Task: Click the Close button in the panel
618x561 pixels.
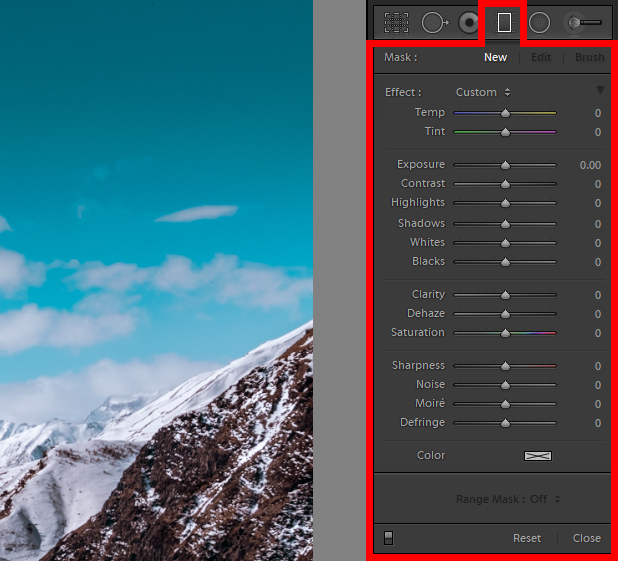Action: tap(587, 538)
